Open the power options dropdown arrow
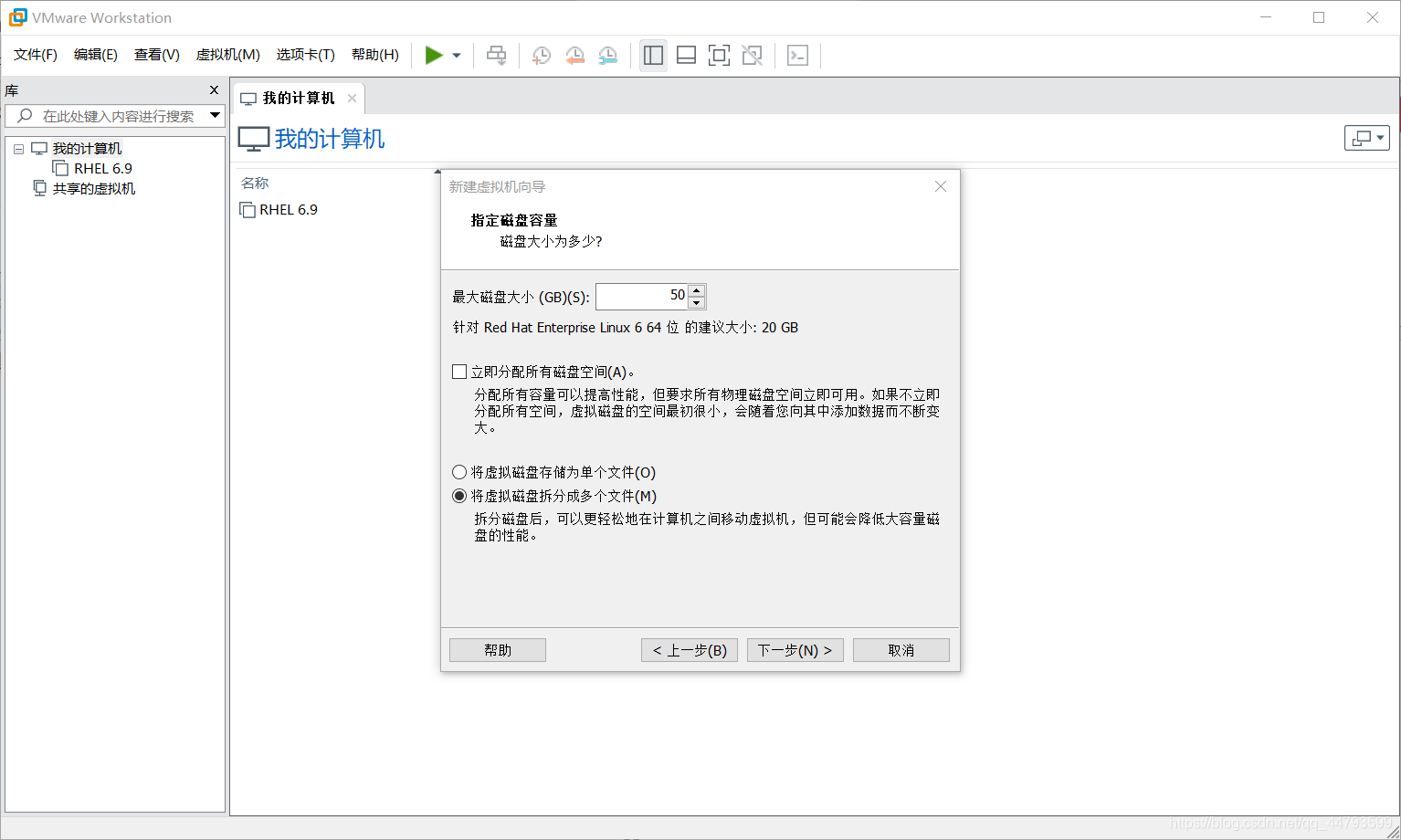The width and height of the screenshot is (1401, 840). pyautogui.click(x=455, y=55)
